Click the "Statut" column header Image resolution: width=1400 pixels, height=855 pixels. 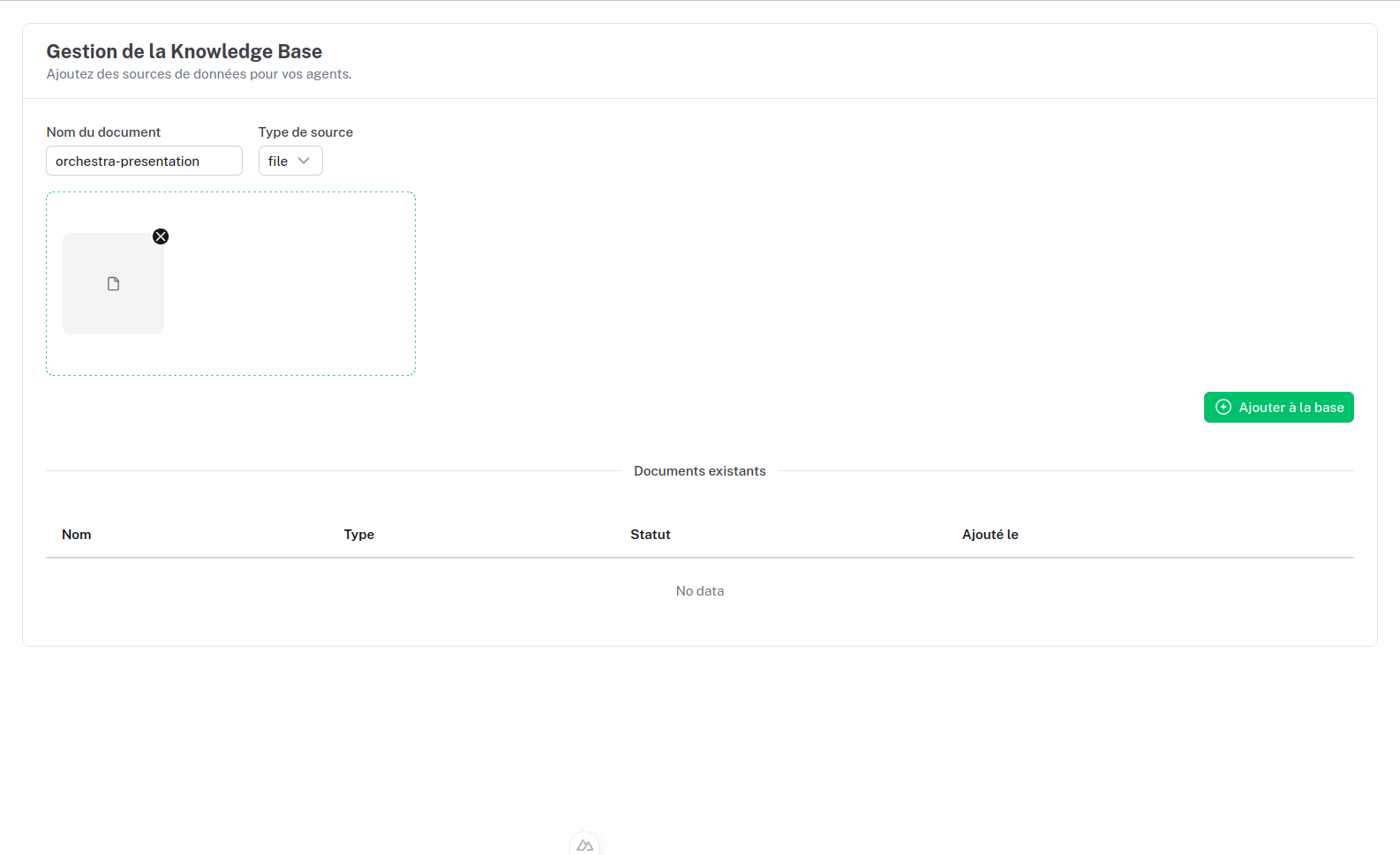651,535
